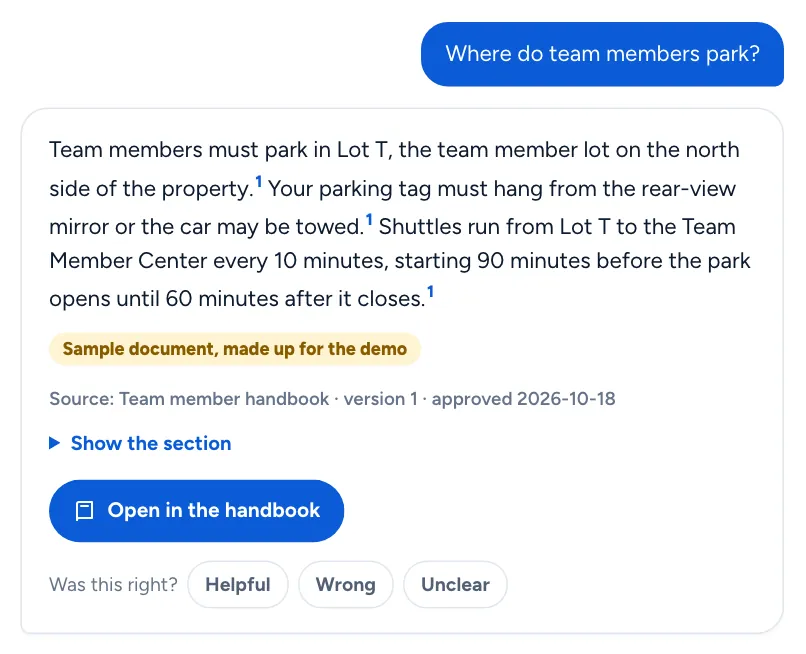Open citation 1 after "side of the property."
The height and width of the screenshot is (654, 806).
tap(259, 181)
